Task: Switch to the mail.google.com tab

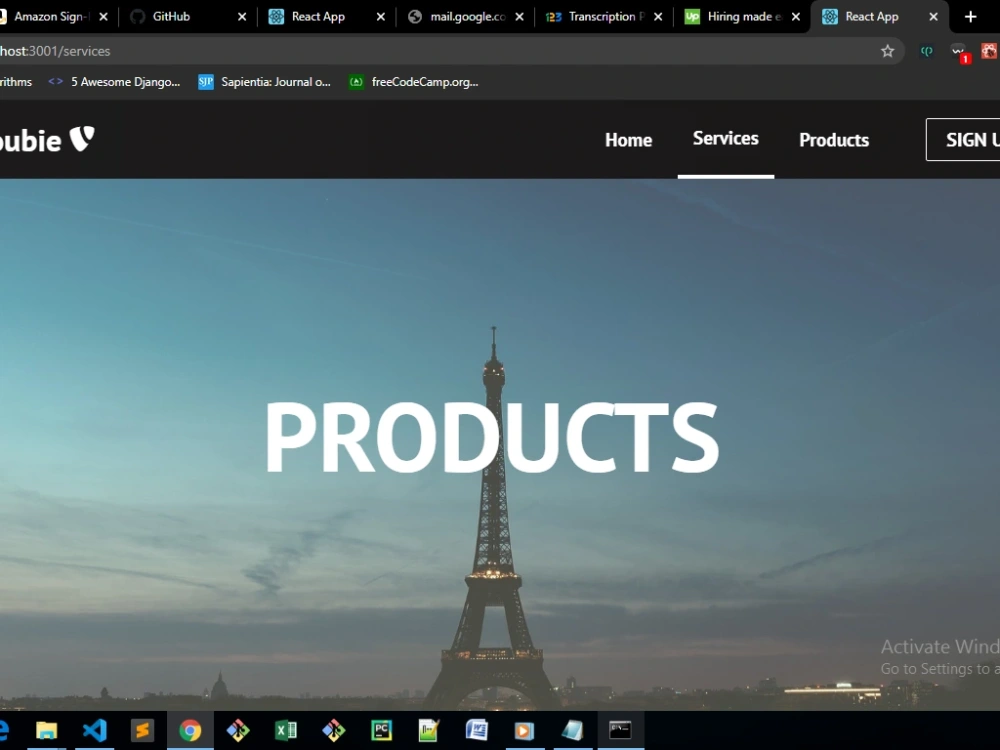Action: (467, 17)
